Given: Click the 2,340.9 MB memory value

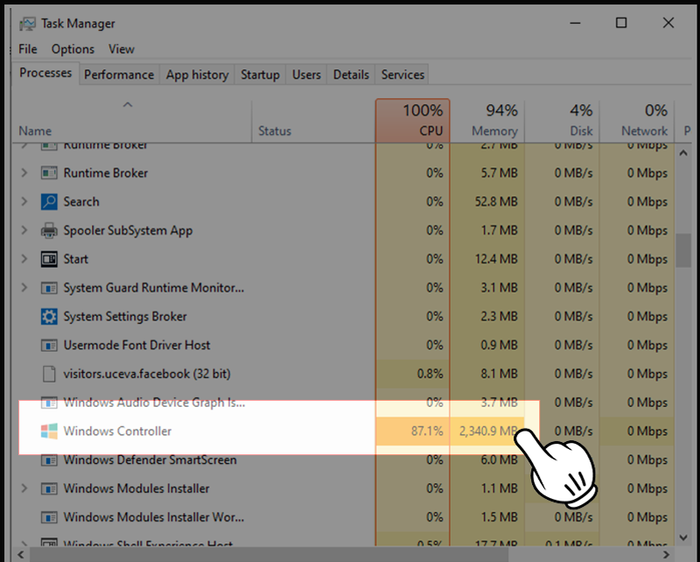Looking at the screenshot, I should tap(488, 431).
